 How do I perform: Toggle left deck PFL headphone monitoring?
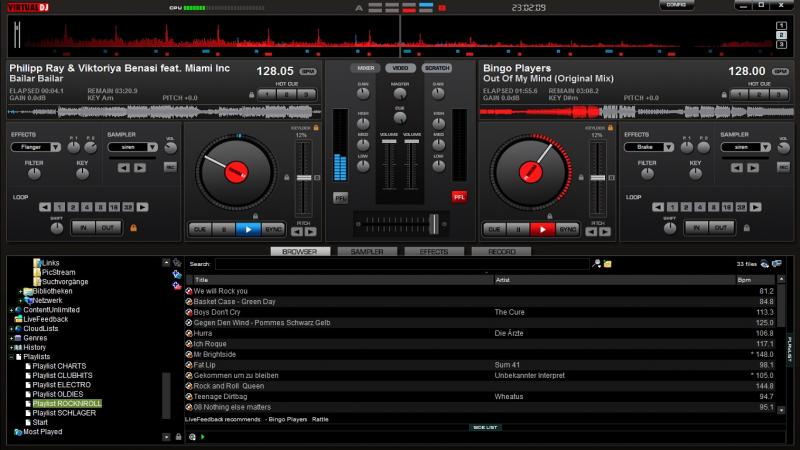coord(341,197)
